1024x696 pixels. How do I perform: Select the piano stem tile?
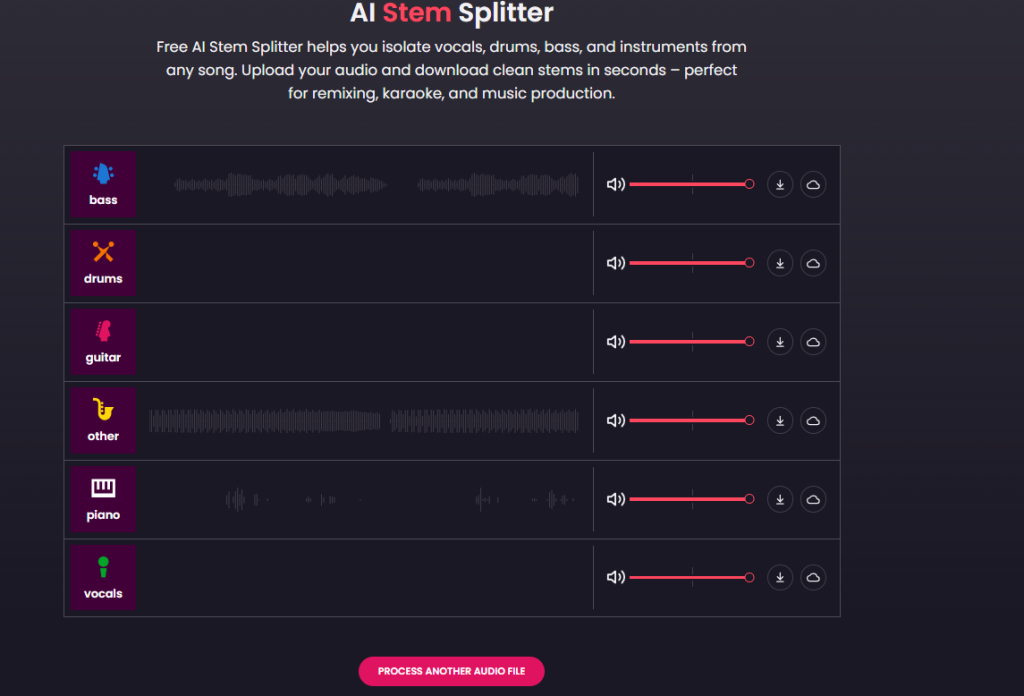pos(103,499)
